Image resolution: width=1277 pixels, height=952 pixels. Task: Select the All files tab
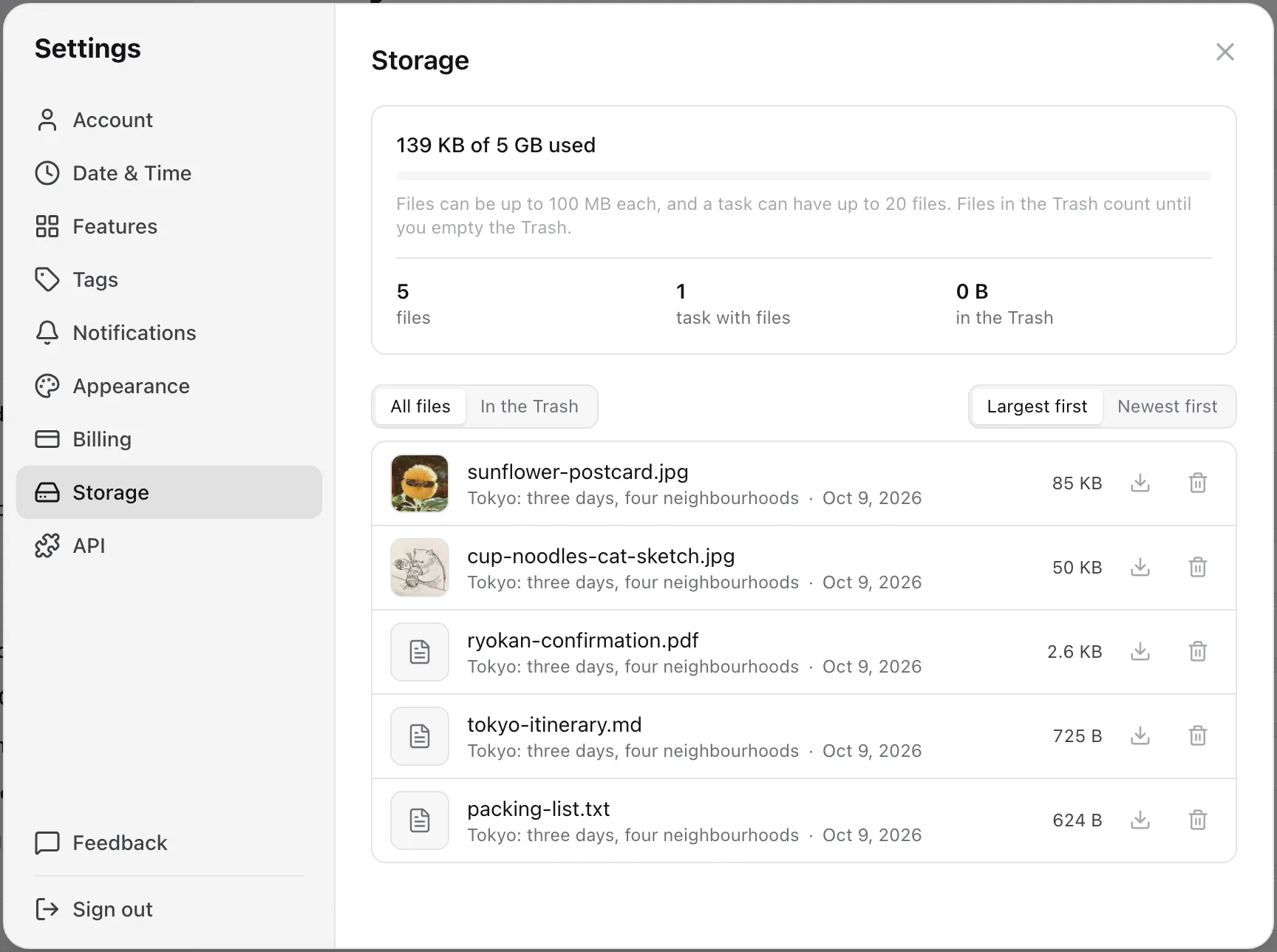point(420,407)
